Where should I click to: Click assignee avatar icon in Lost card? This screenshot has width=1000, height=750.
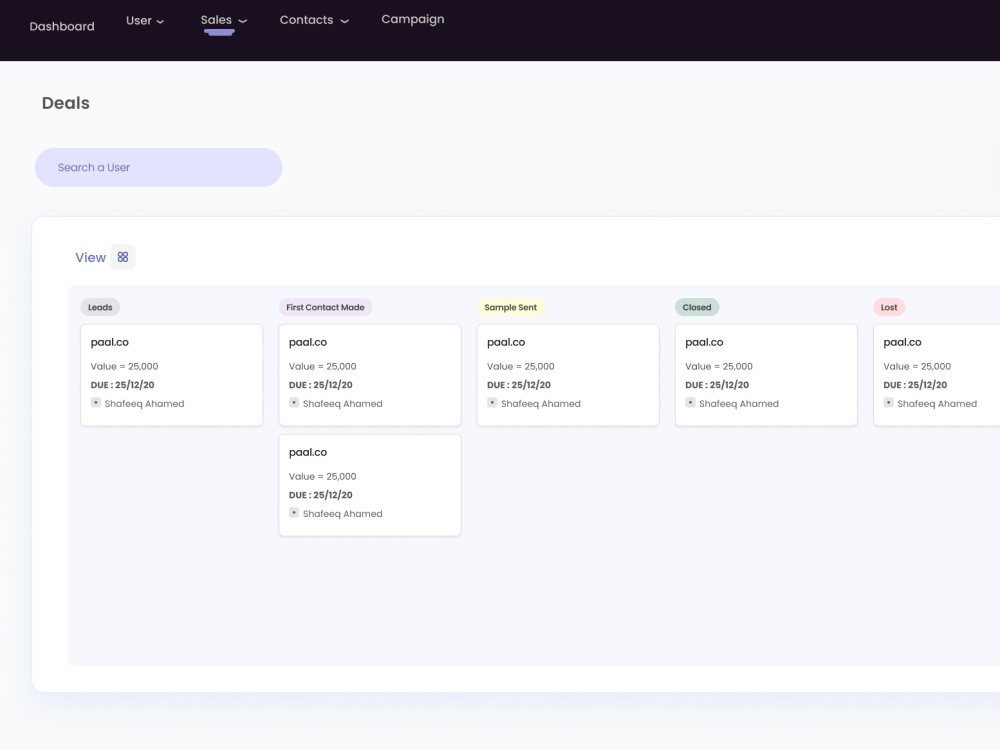(x=888, y=402)
